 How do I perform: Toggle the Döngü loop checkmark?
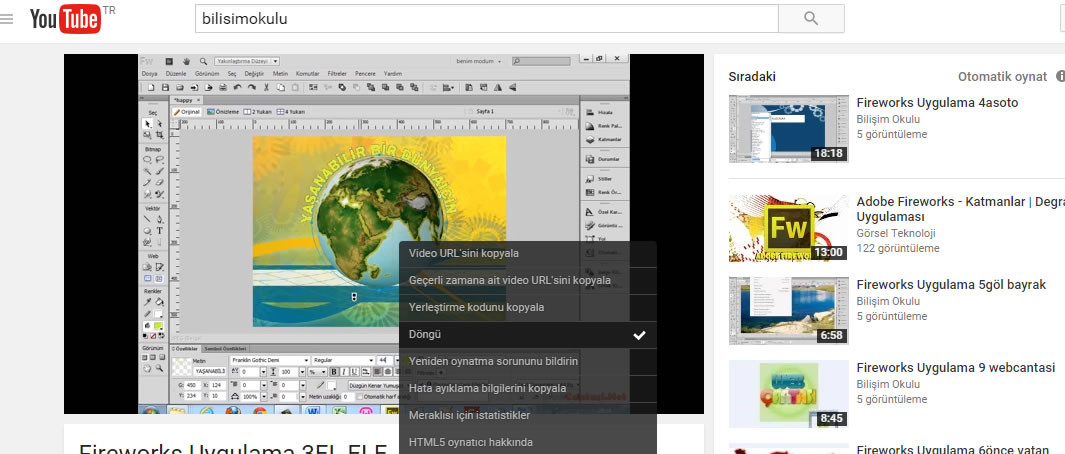pos(639,335)
